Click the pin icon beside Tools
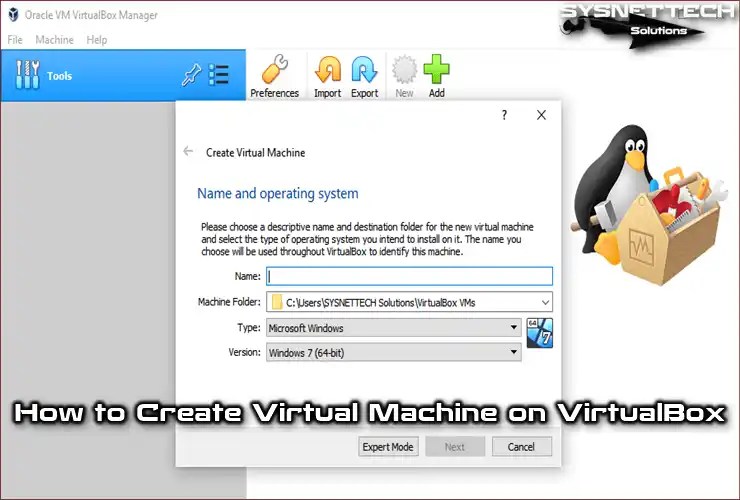Image resolution: width=740 pixels, height=500 pixels. pyautogui.click(x=191, y=75)
